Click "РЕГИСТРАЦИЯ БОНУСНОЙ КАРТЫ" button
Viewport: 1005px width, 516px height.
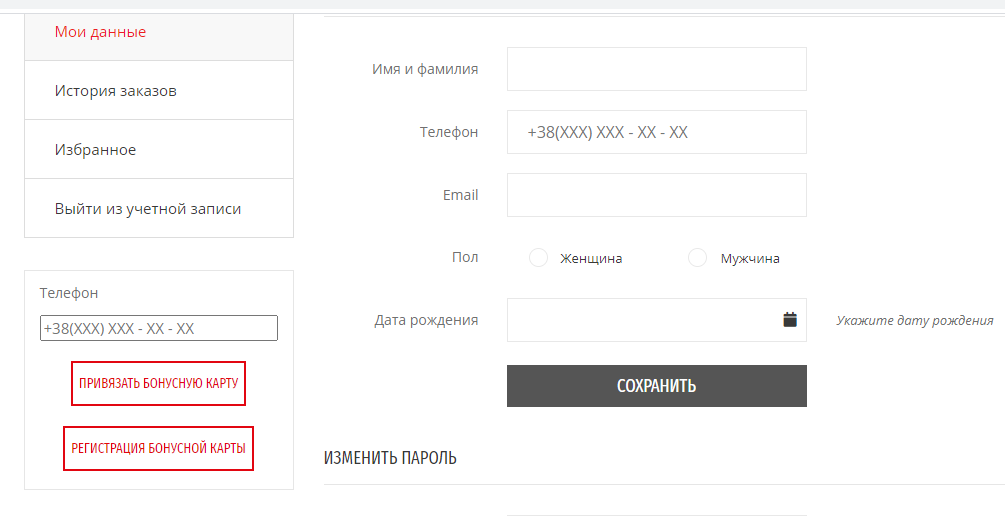click(158, 448)
